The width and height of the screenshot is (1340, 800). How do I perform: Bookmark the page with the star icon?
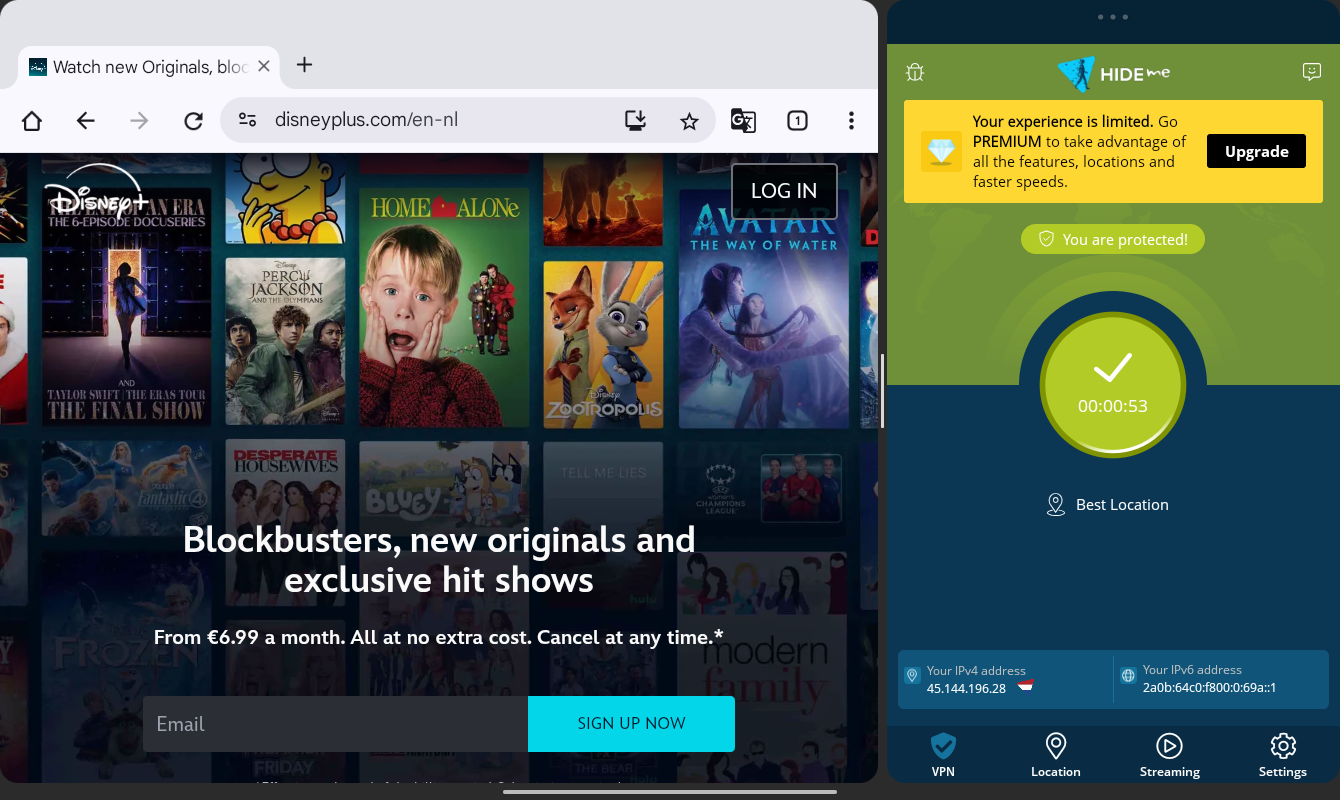[689, 121]
